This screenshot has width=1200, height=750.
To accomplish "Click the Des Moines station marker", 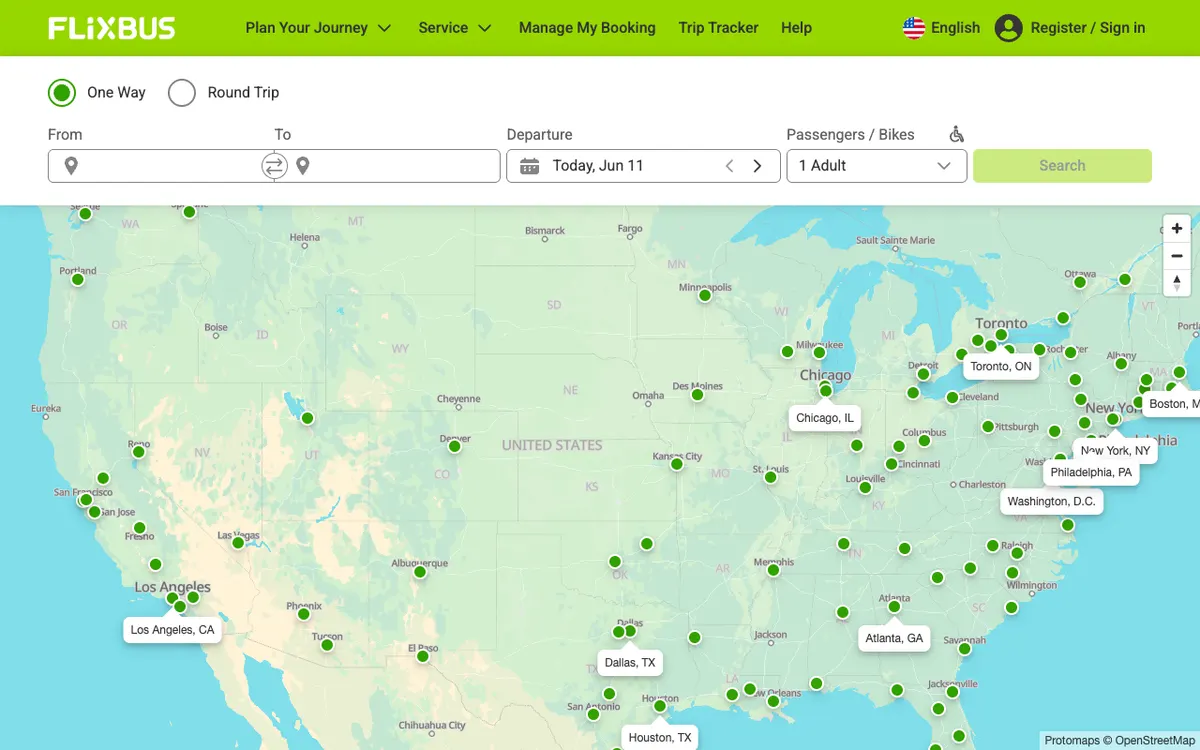I will pyautogui.click(x=698, y=395).
